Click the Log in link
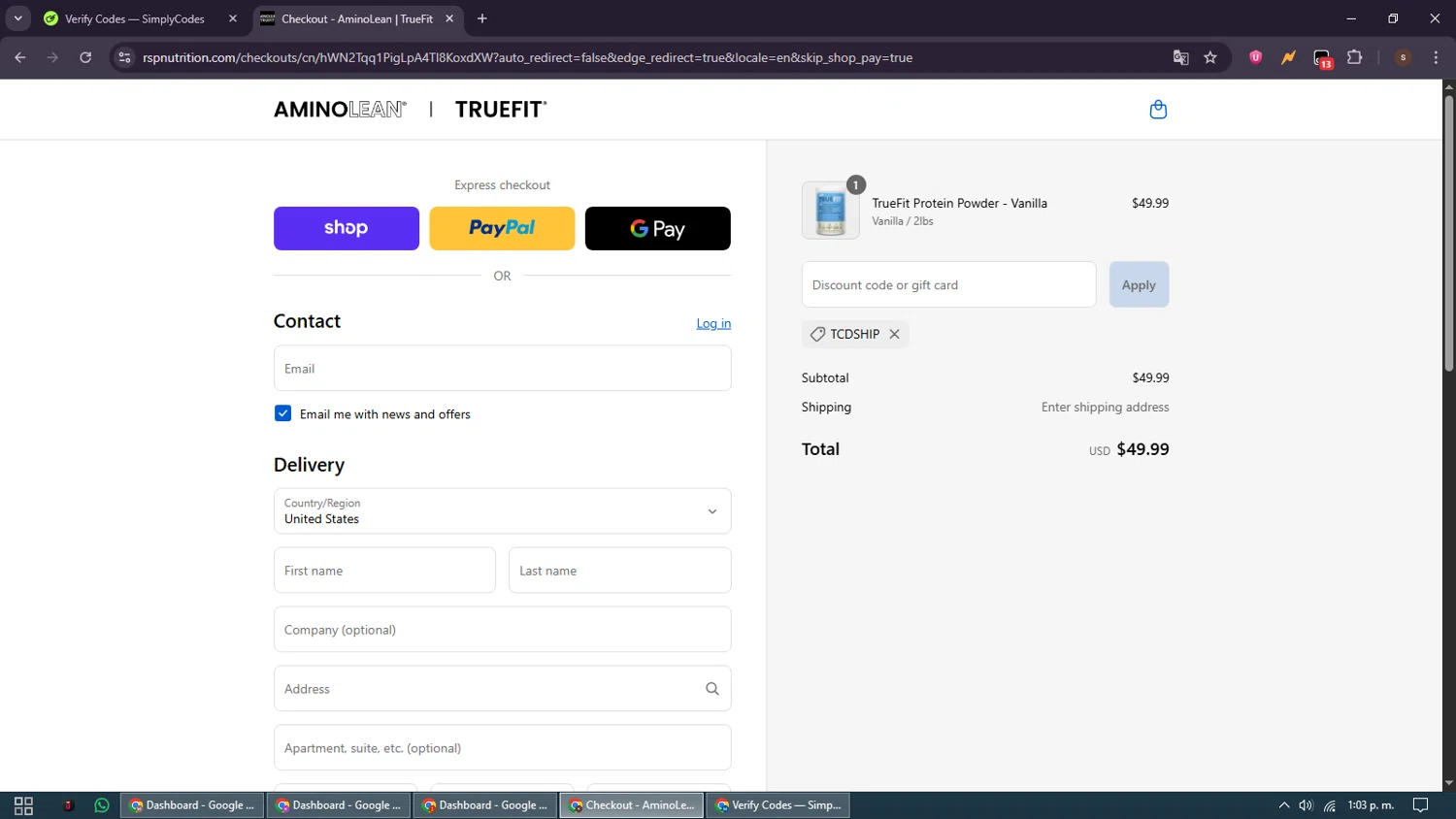 point(713,323)
